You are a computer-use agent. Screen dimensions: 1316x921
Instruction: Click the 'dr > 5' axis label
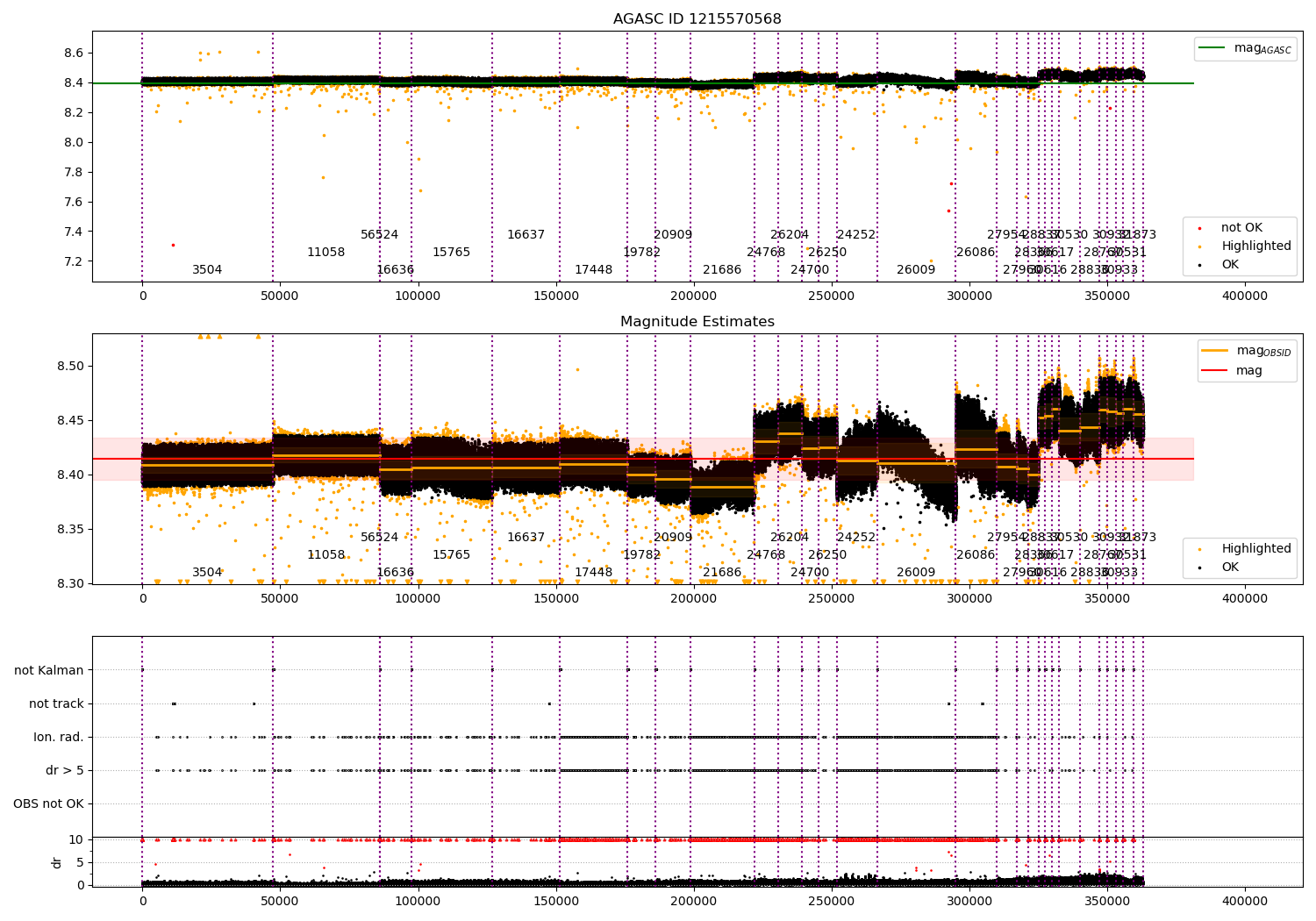click(65, 771)
